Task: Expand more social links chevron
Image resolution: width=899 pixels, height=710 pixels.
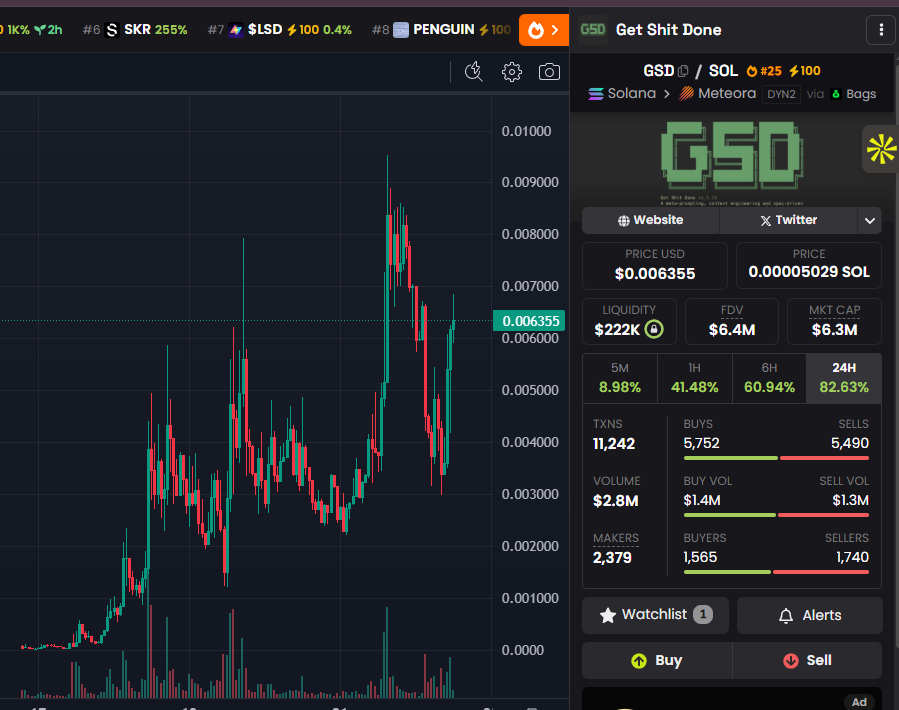Action: (870, 220)
